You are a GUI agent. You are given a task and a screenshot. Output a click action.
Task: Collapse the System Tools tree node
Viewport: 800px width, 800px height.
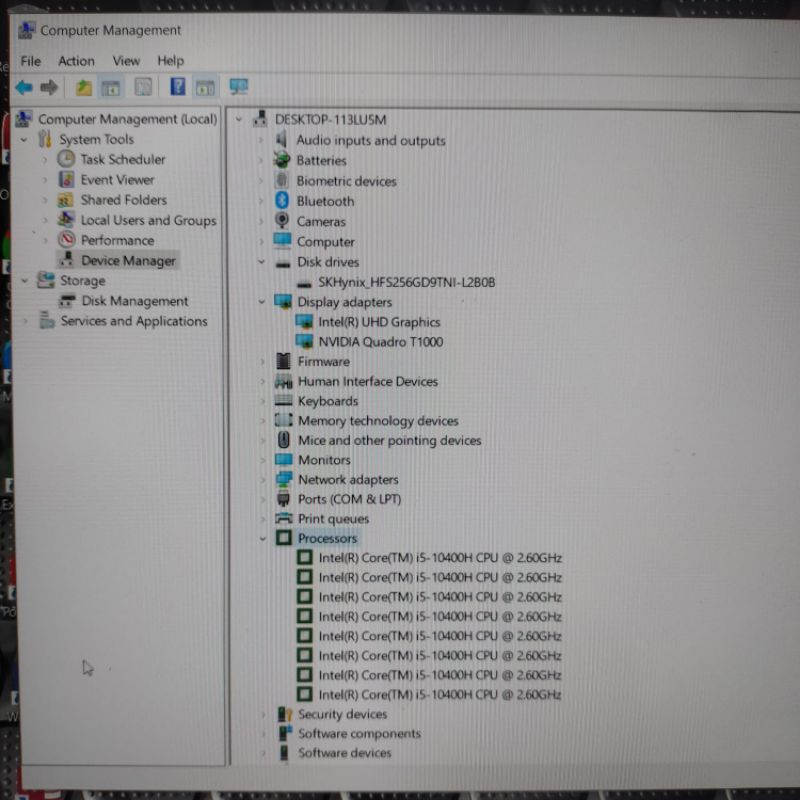[x=25, y=140]
